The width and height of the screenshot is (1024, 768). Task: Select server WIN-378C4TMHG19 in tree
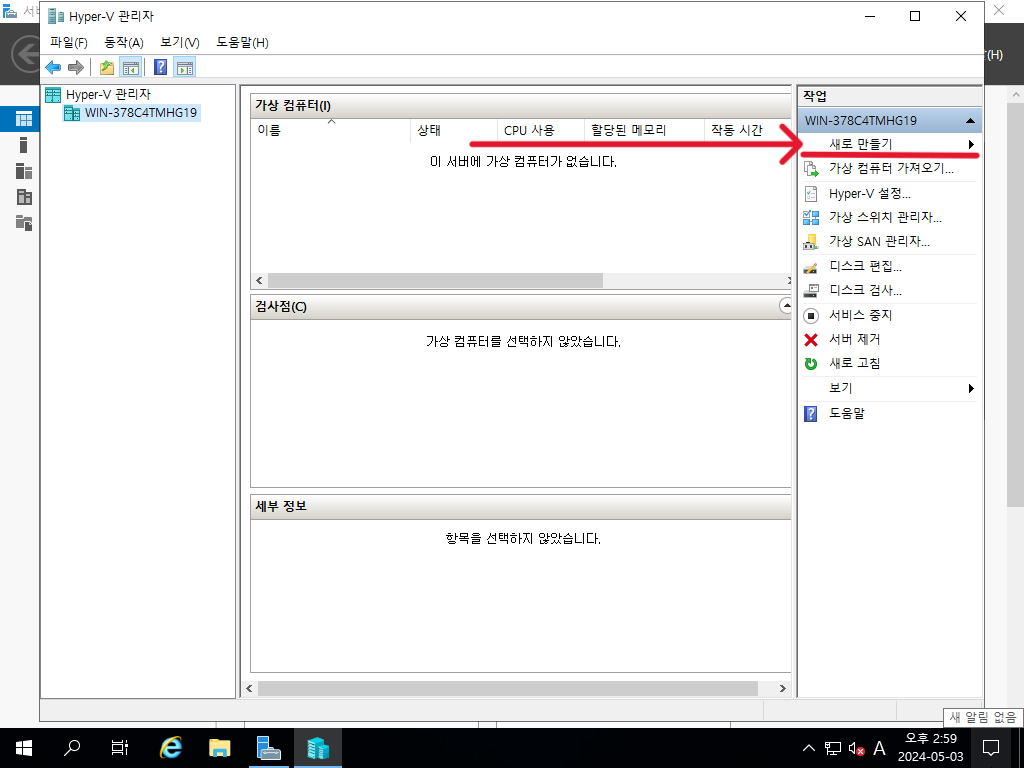pyautogui.click(x=131, y=112)
